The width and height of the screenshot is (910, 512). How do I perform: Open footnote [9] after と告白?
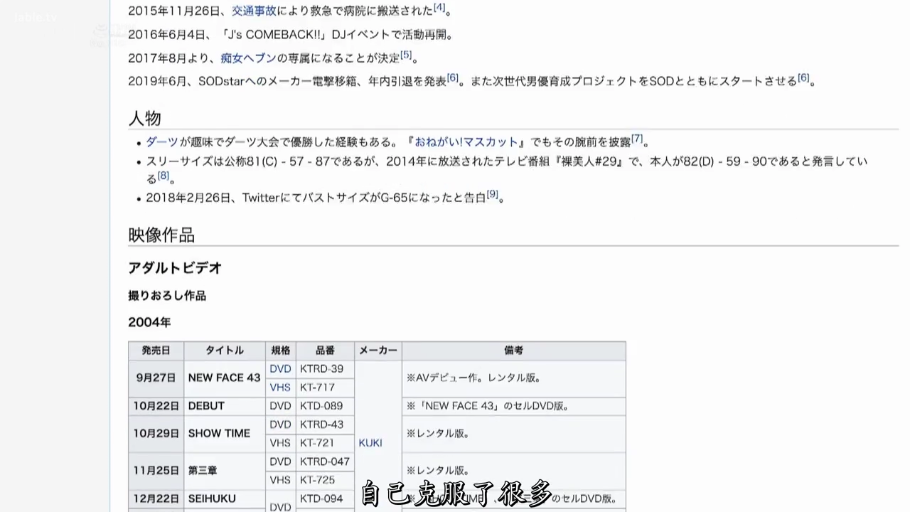point(492,195)
